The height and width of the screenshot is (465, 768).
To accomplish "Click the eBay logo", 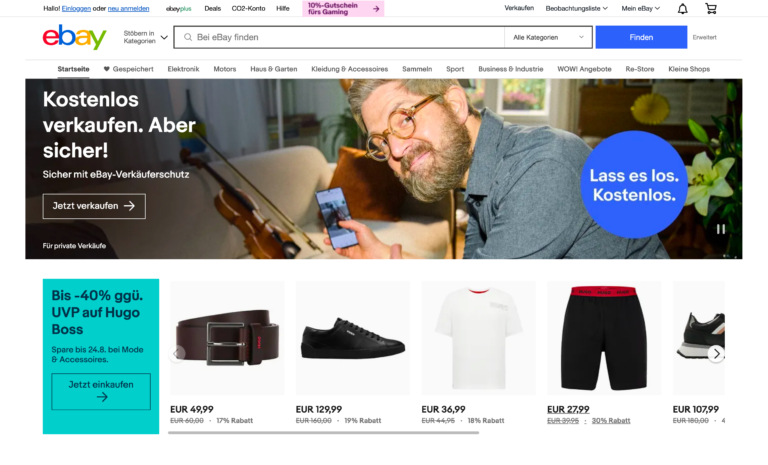I will point(74,37).
